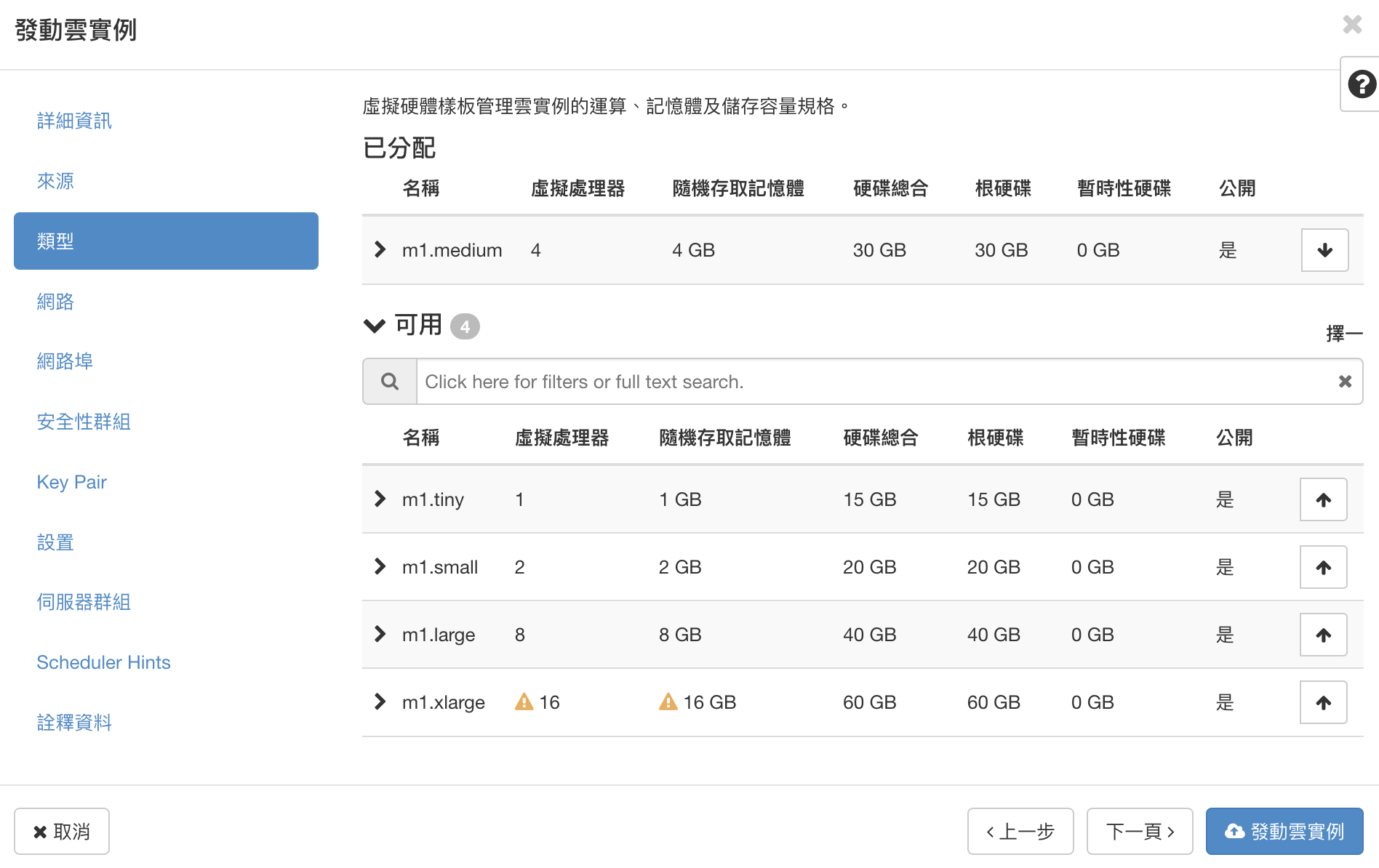Collapse the 可用 available section

pyautogui.click(x=375, y=326)
